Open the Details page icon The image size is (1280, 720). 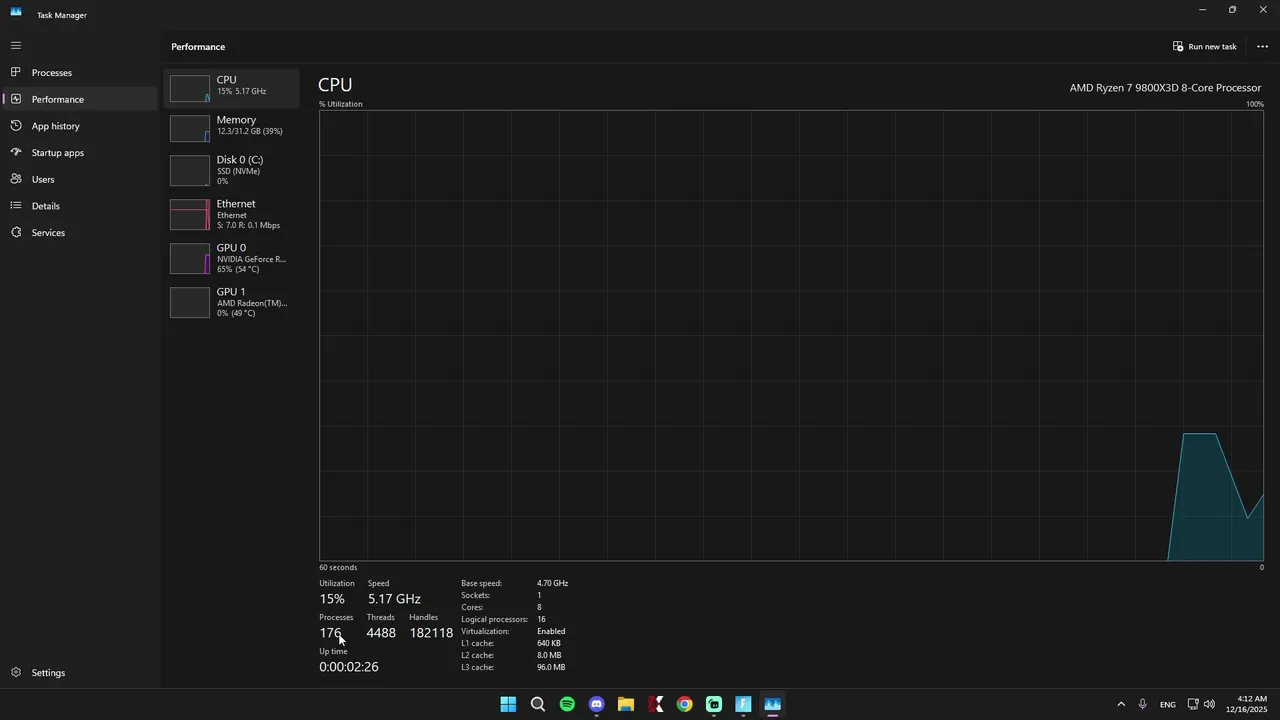click(x=15, y=206)
